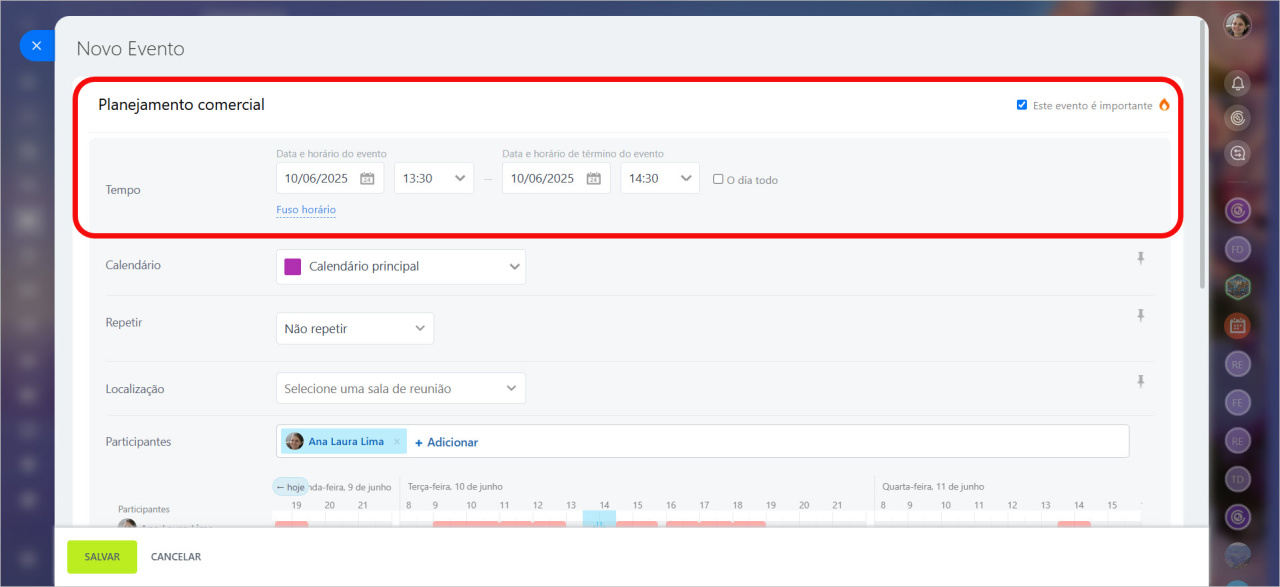The height and width of the screenshot is (587, 1280).
Task: Click the fire icon next to important event
Action: pos(1164,105)
